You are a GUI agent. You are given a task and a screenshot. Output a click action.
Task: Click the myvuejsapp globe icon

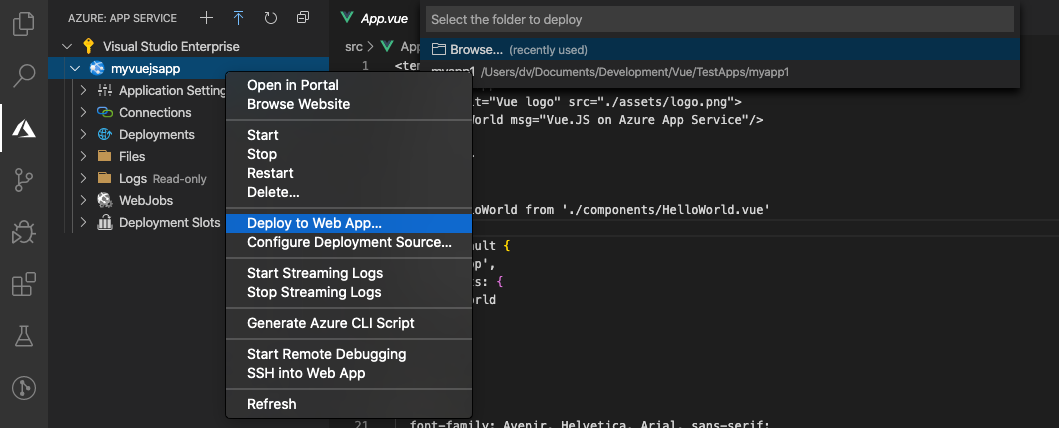(x=97, y=68)
